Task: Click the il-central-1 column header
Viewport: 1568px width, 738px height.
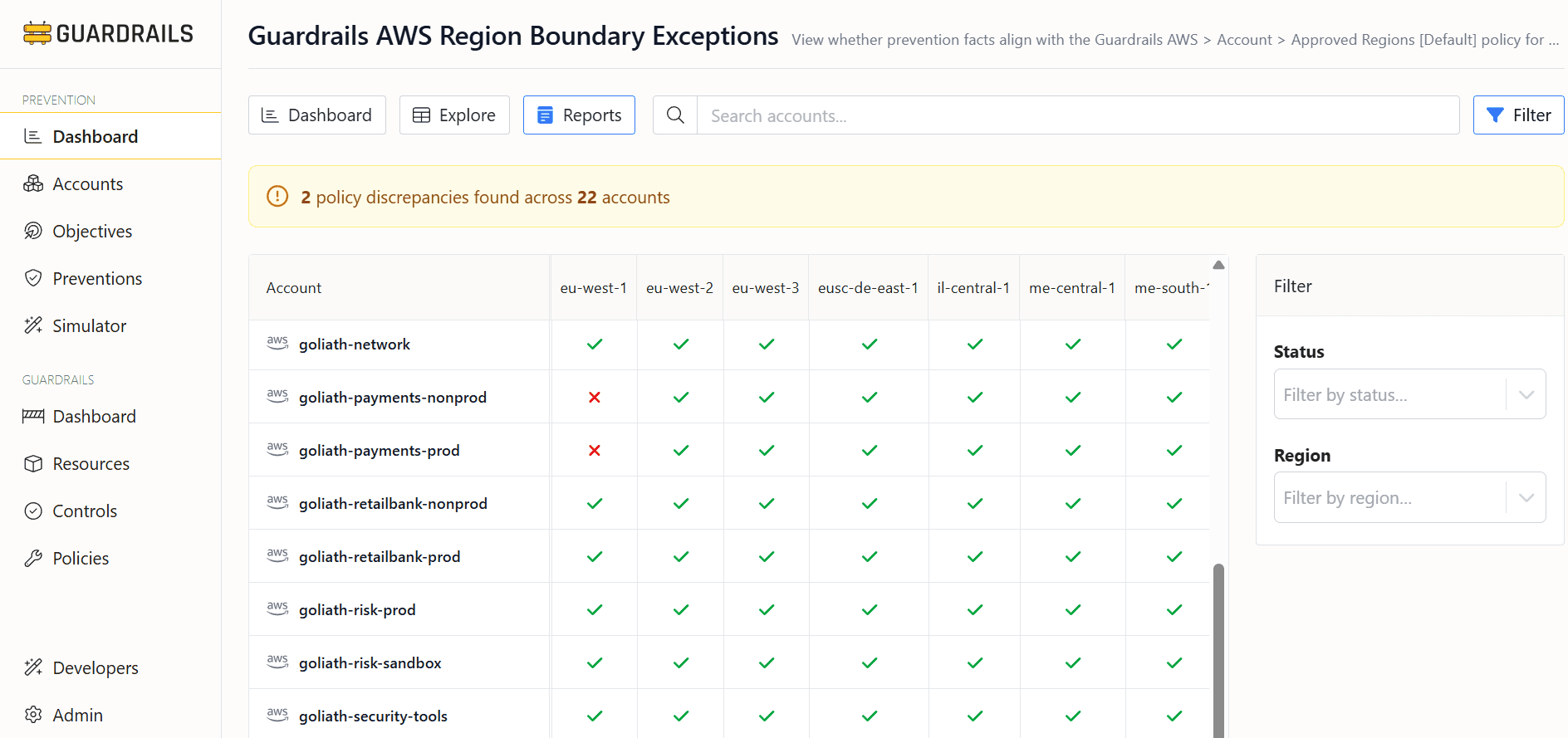Action: coord(973,287)
